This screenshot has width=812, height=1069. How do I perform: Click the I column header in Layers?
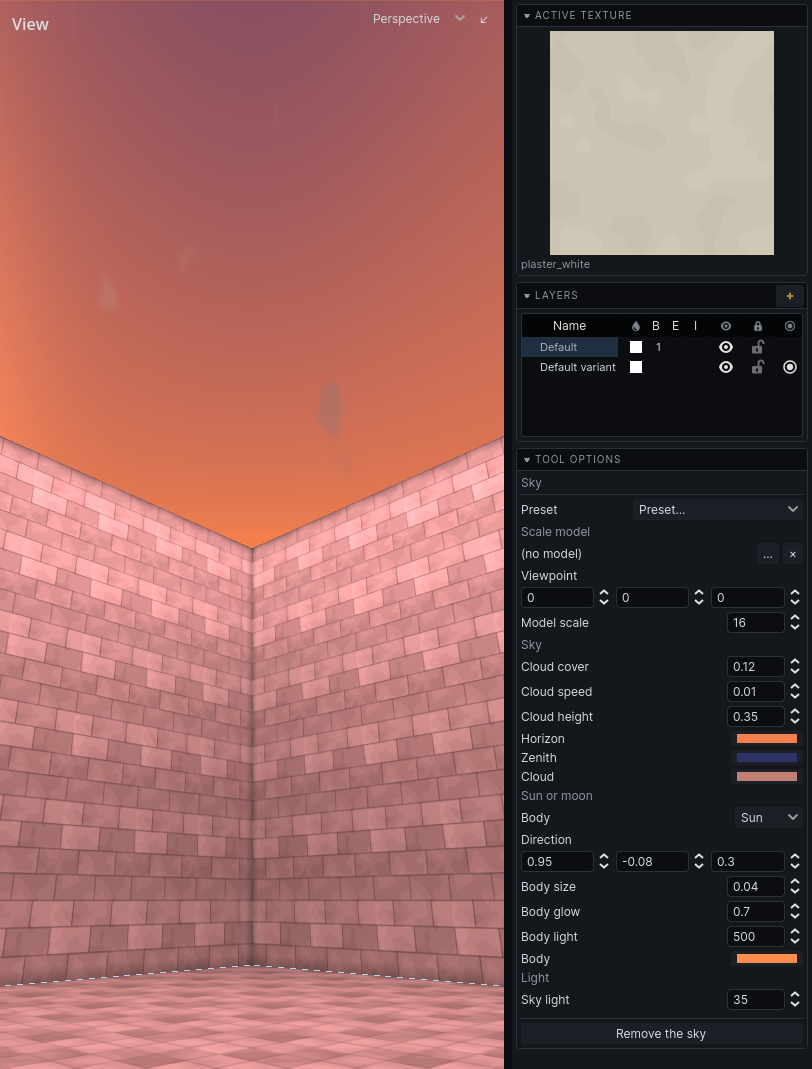695,326
